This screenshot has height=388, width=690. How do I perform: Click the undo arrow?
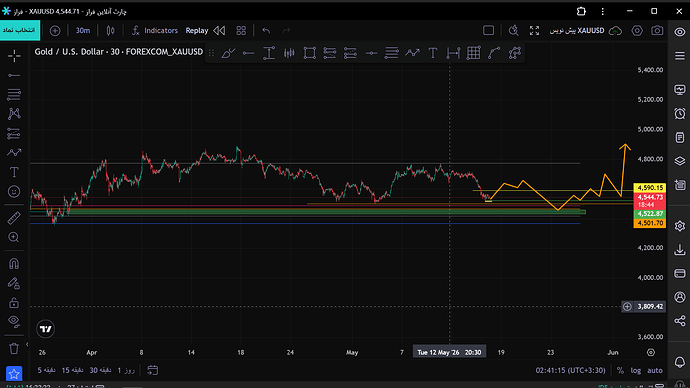point(266,30)
